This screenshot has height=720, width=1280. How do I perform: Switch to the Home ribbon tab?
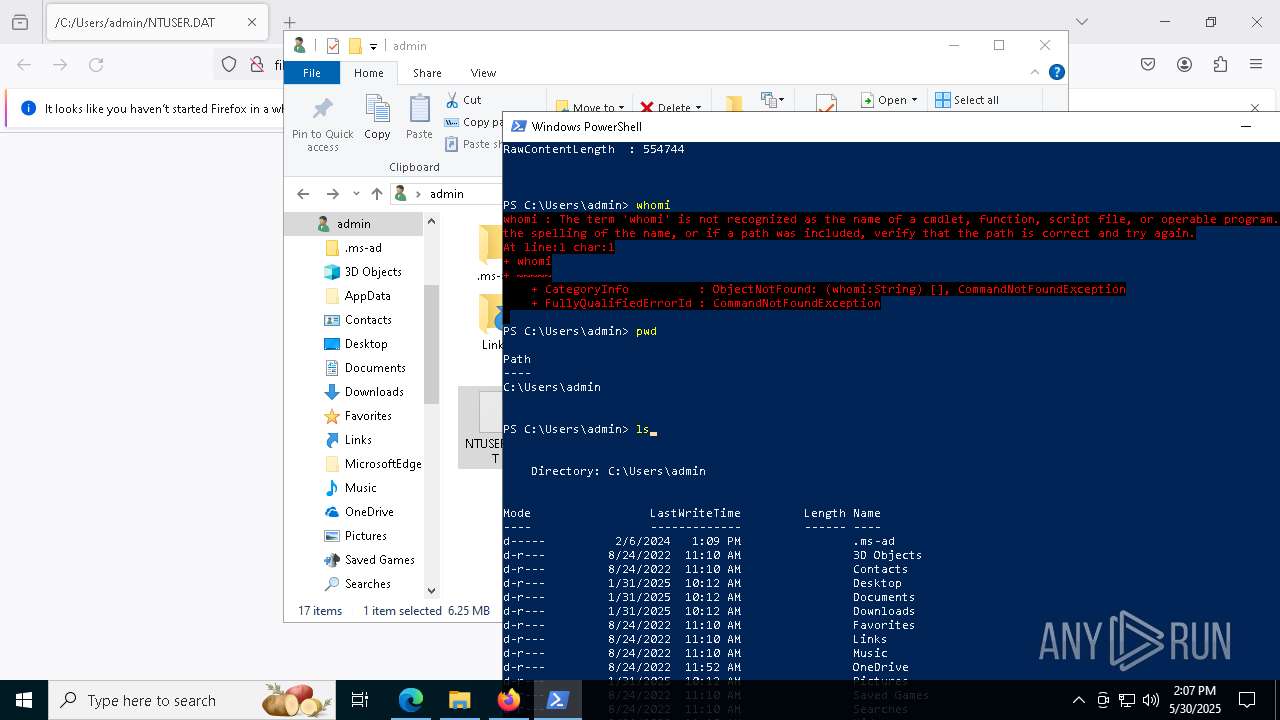click(x=369, y=73)
